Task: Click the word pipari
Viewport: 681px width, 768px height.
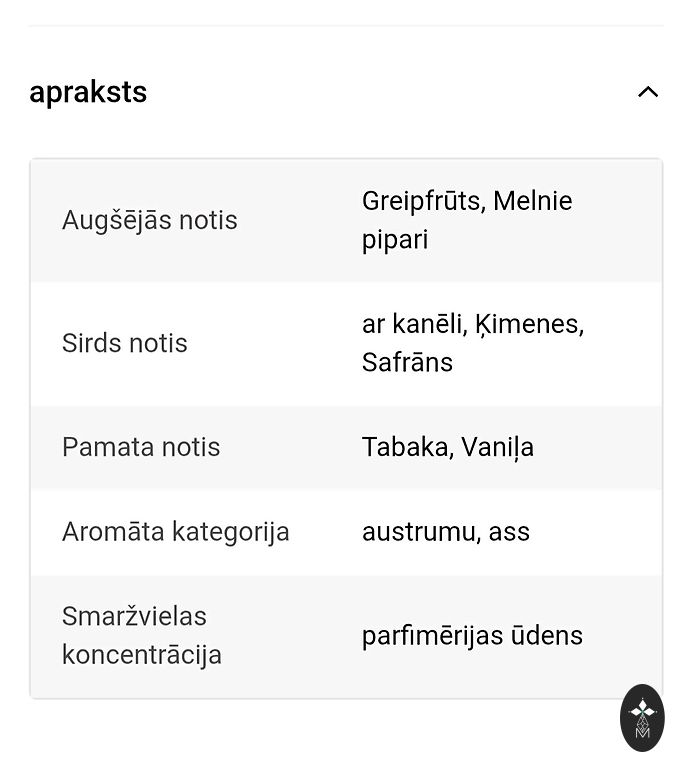Action: (x=395, y=240)
